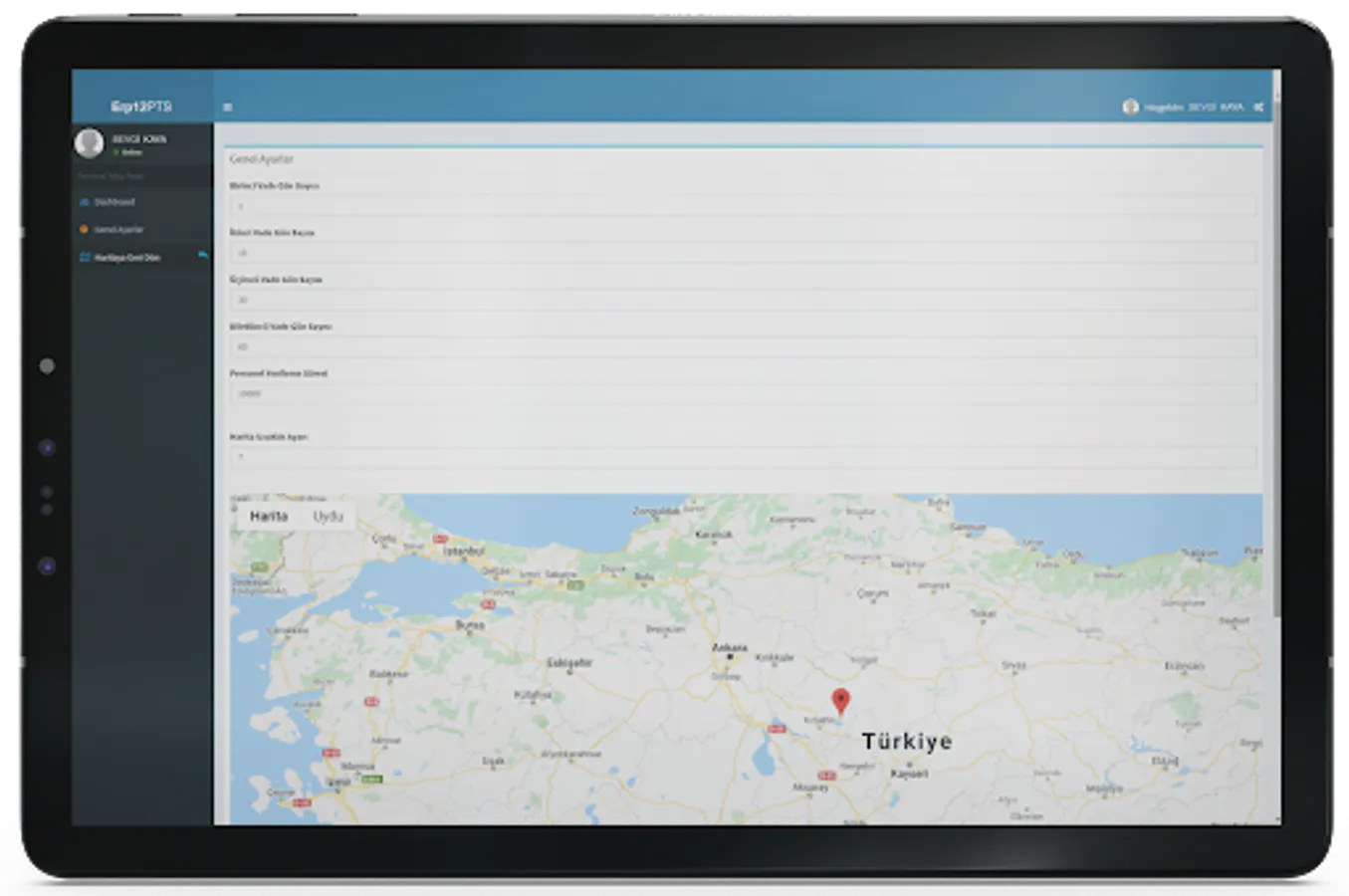
Task: Click the red location pin on the map
Action: (x=840, y=701)
